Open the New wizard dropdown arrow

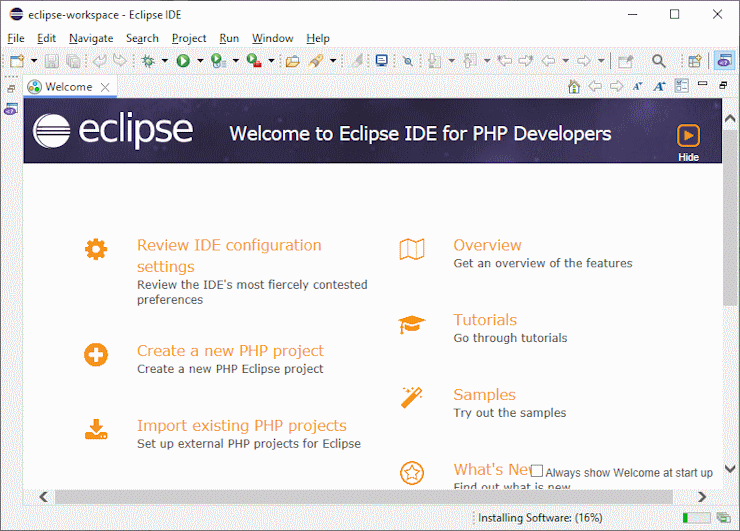click(34, 61)
